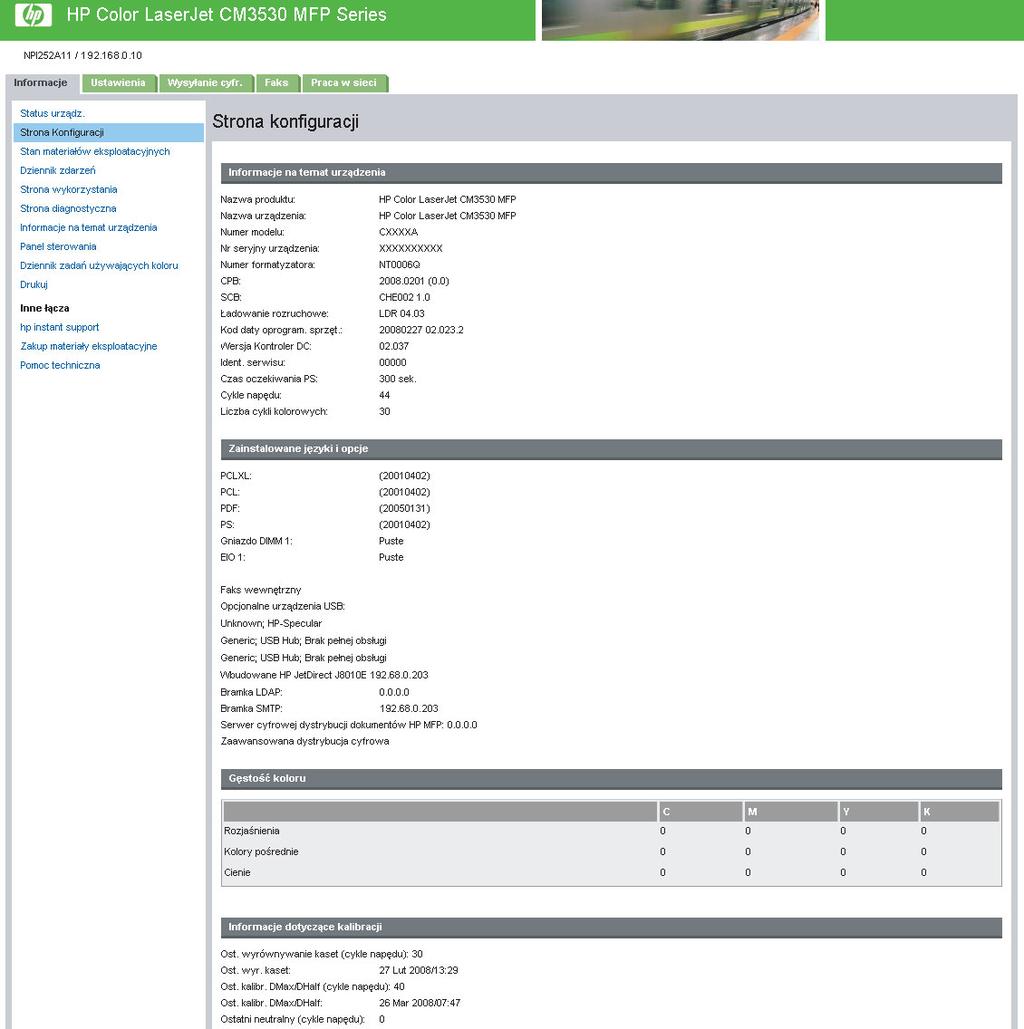
Task: Go to the Praca w sieci tab
Action: tap(344, 83)
